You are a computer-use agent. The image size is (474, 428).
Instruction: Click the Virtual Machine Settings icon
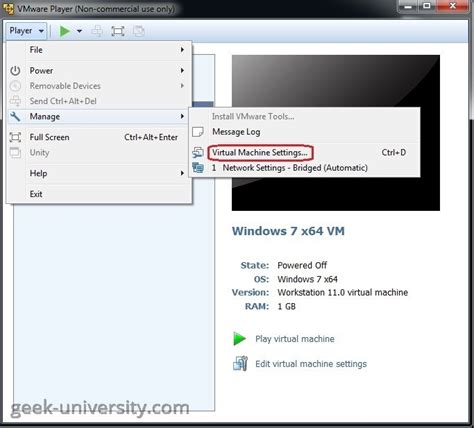[198, 152]
